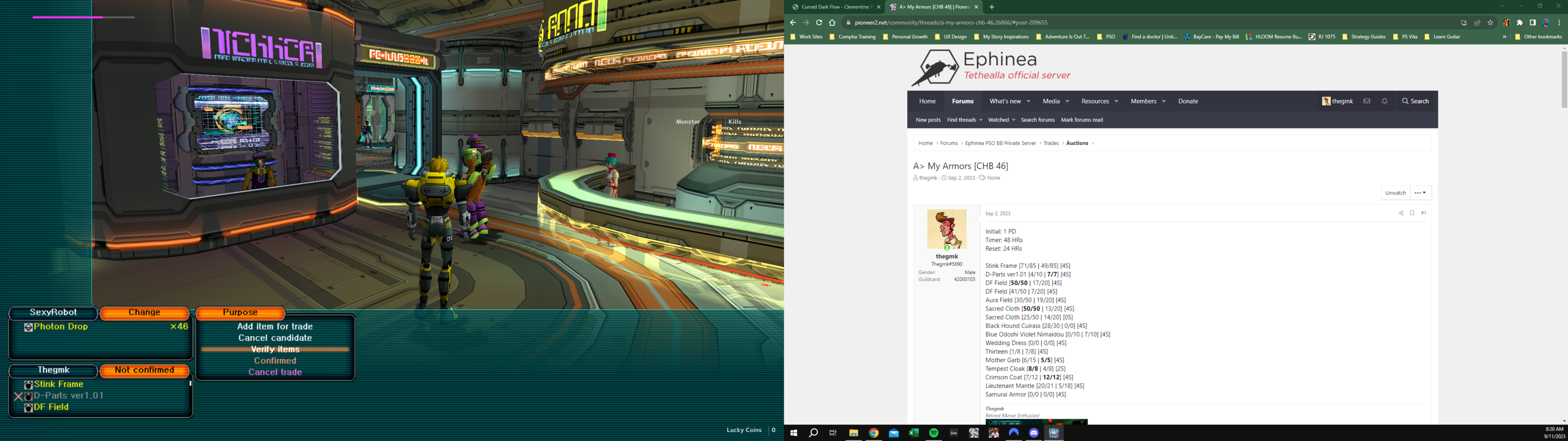Open NordVPN icon in the taskbar
This screenshot has height=441, width=1568.
1014,433
